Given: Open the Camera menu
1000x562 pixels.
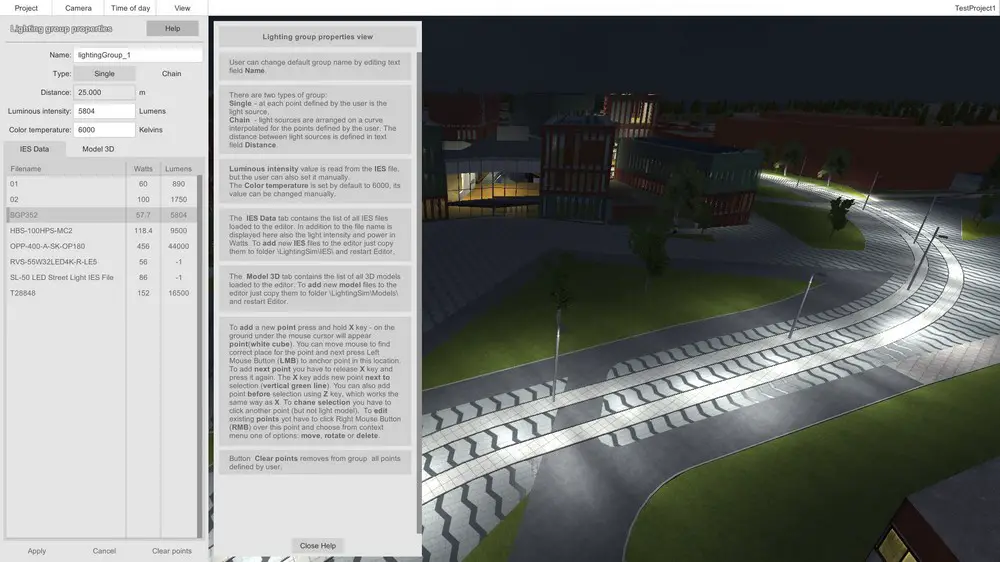Looking at the screenshot, I should click(x=78, y=8).
